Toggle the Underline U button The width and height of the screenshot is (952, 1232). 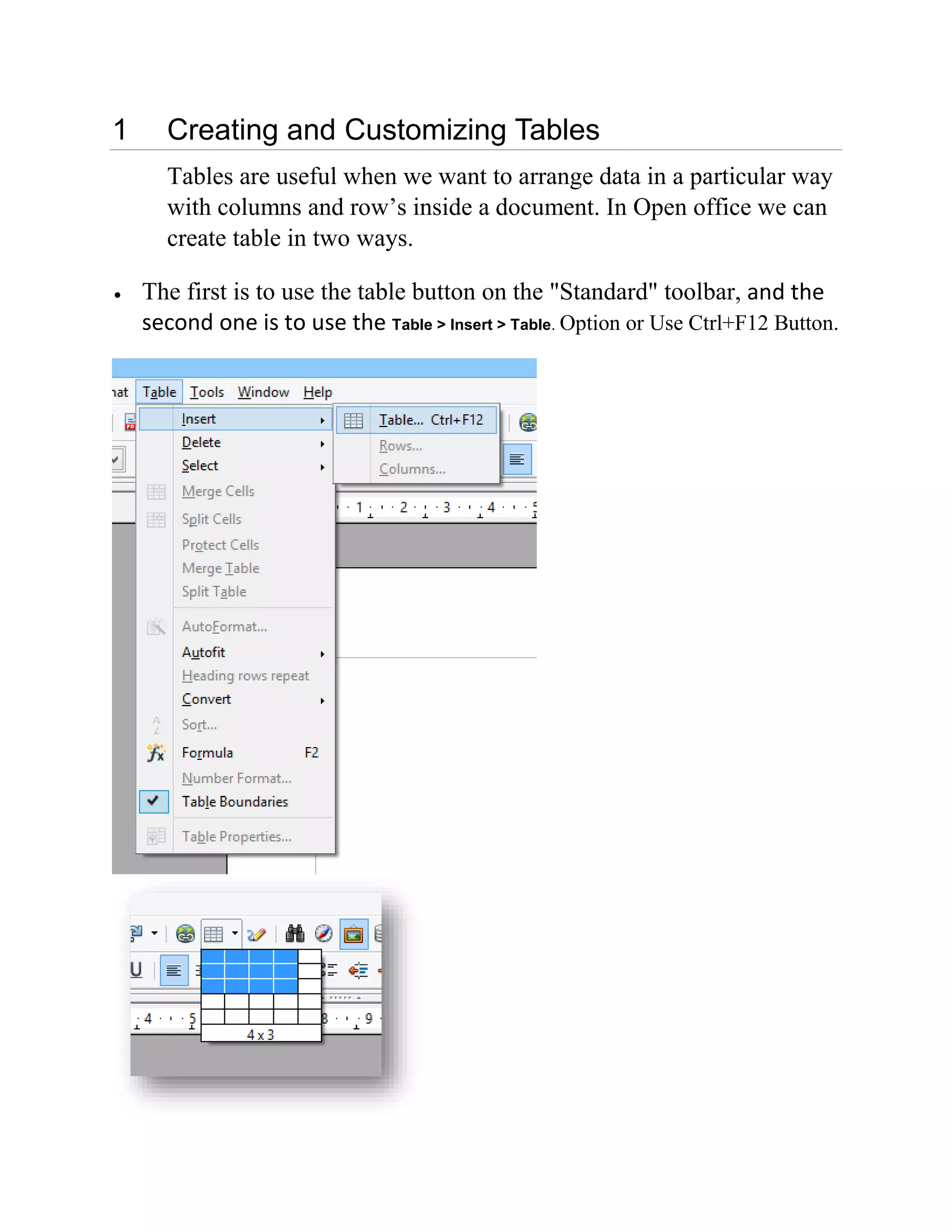pos(137,970)
